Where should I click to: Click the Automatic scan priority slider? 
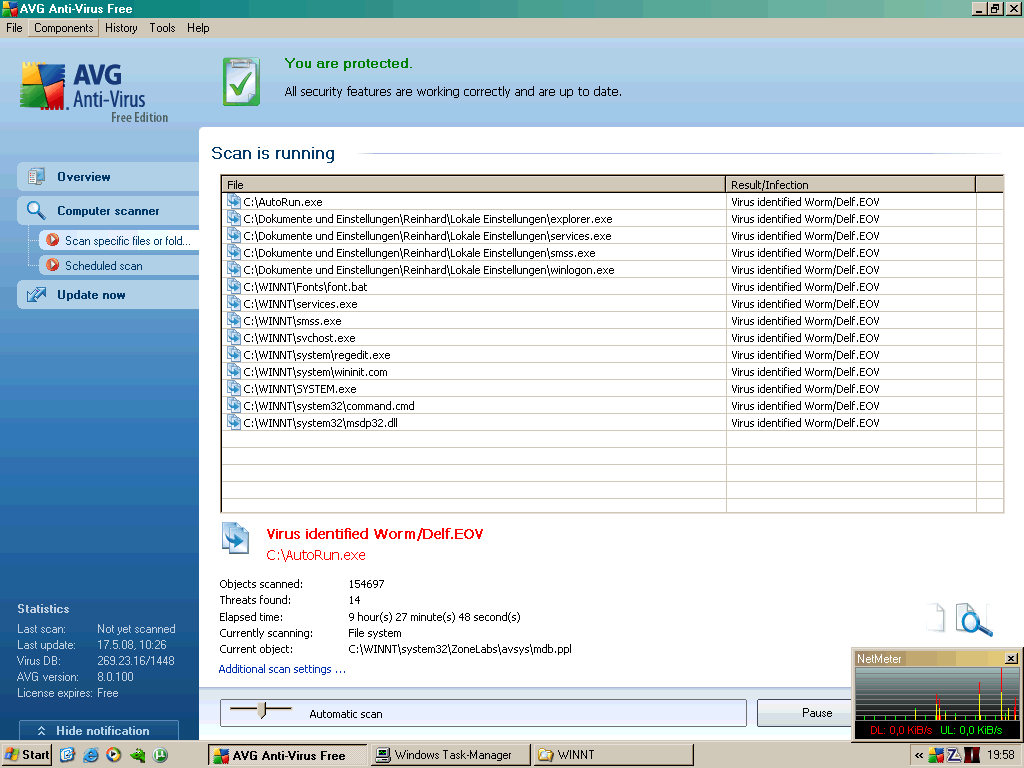(262, 710)
